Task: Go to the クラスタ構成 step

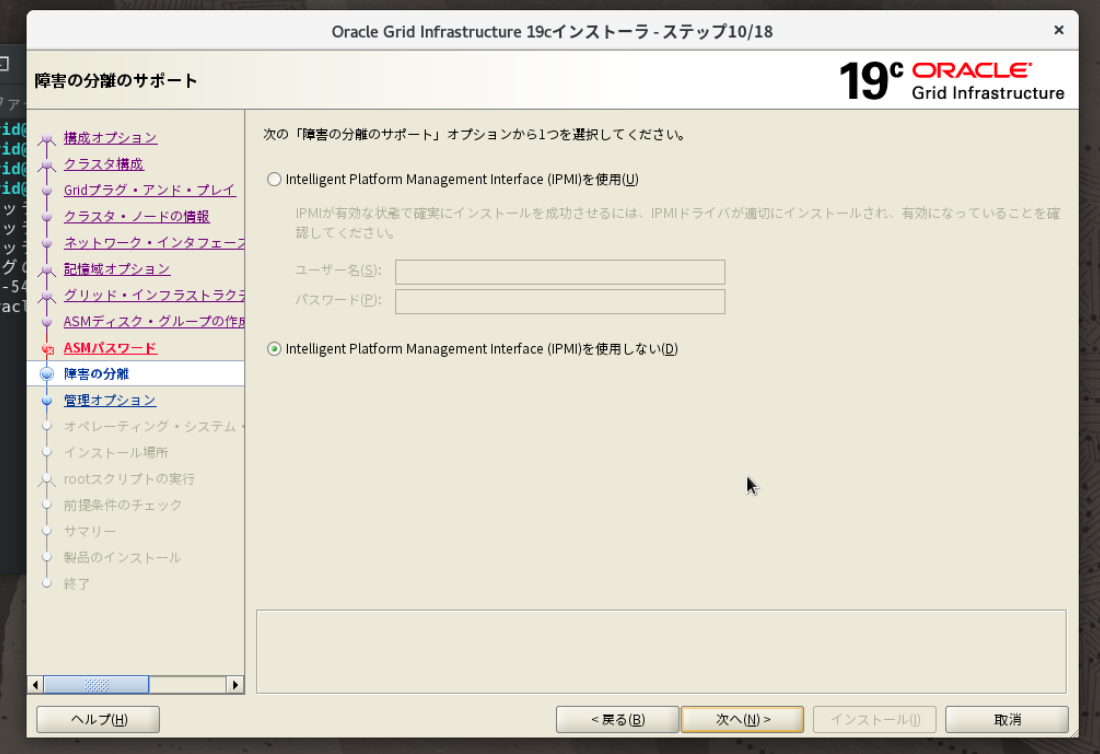Action: [x=103, y=164]
